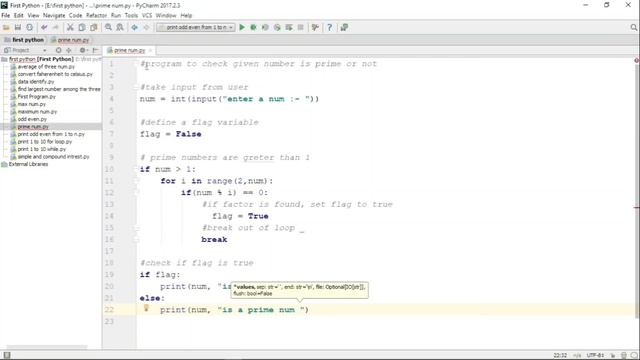Image resolution: width=640 pixels, height=360 pixels.
Task: Click the Save All toolbar icon
Action: [18, 27]
